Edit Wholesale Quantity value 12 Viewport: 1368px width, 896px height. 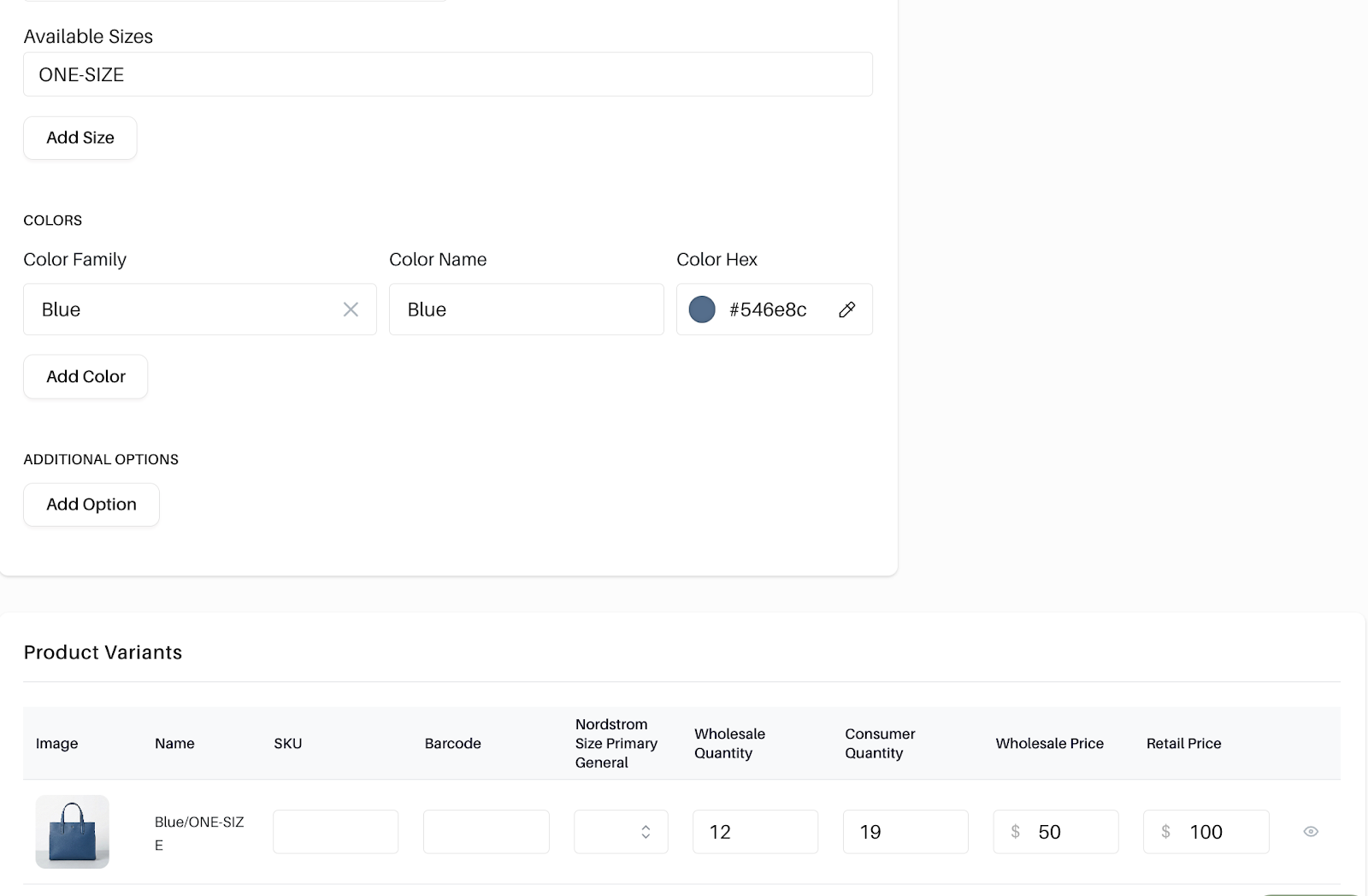click(x=755, y=831)
